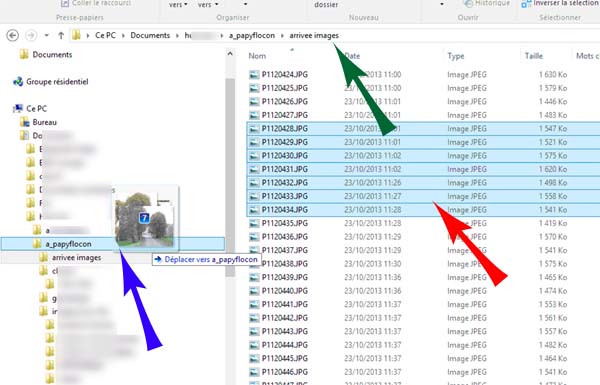Click Inverser la sélection in the ribbon

[561, 3]
